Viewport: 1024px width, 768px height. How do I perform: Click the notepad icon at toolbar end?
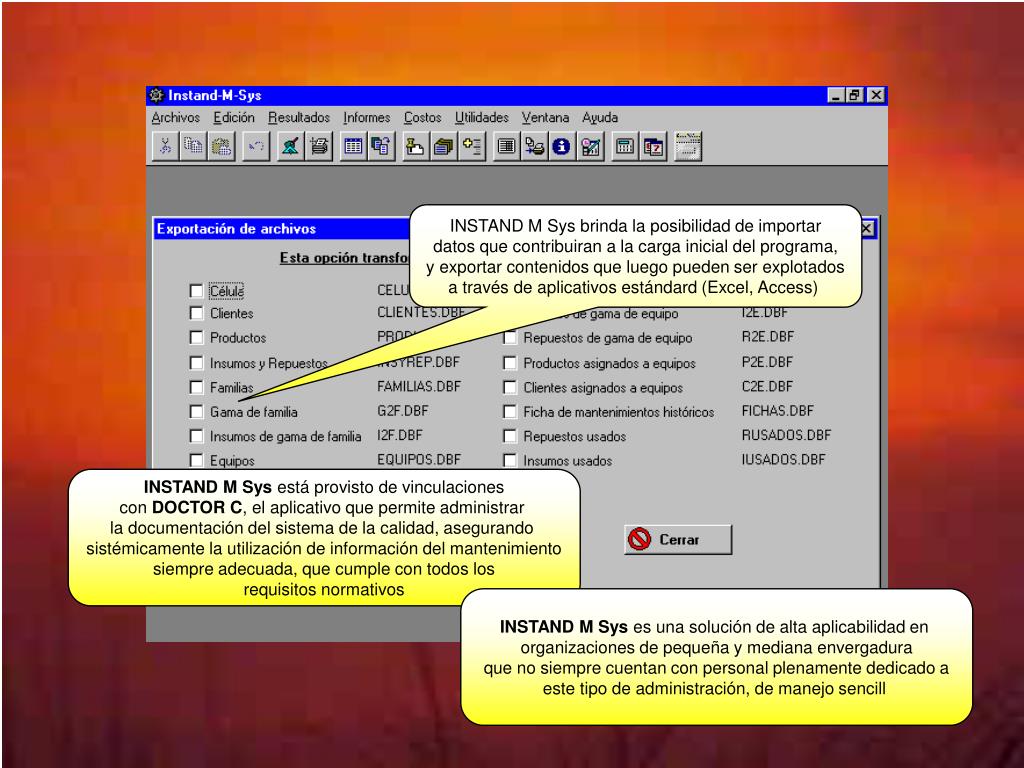(688, 146)
